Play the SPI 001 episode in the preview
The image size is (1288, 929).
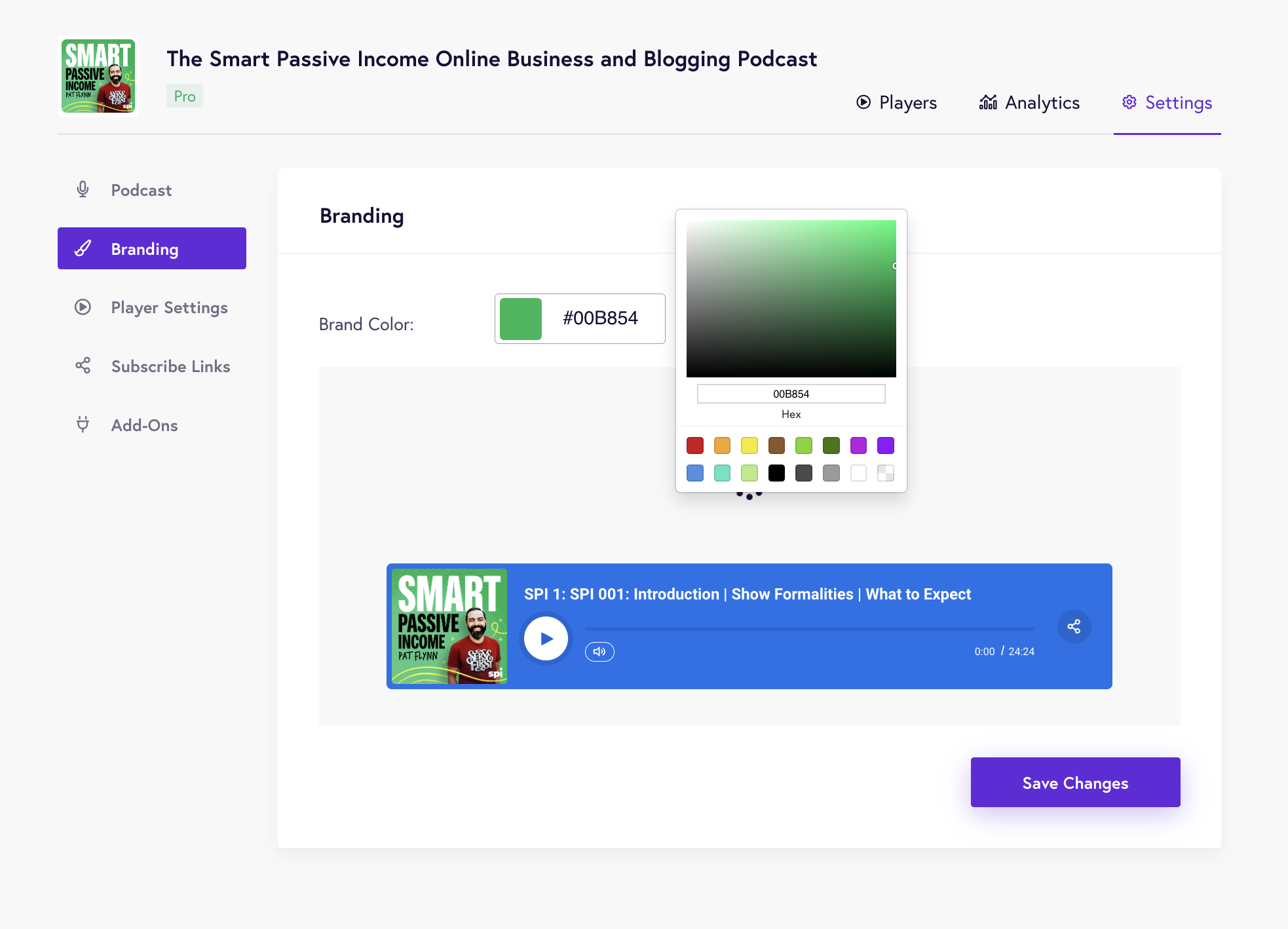click(x=546, y=638)
